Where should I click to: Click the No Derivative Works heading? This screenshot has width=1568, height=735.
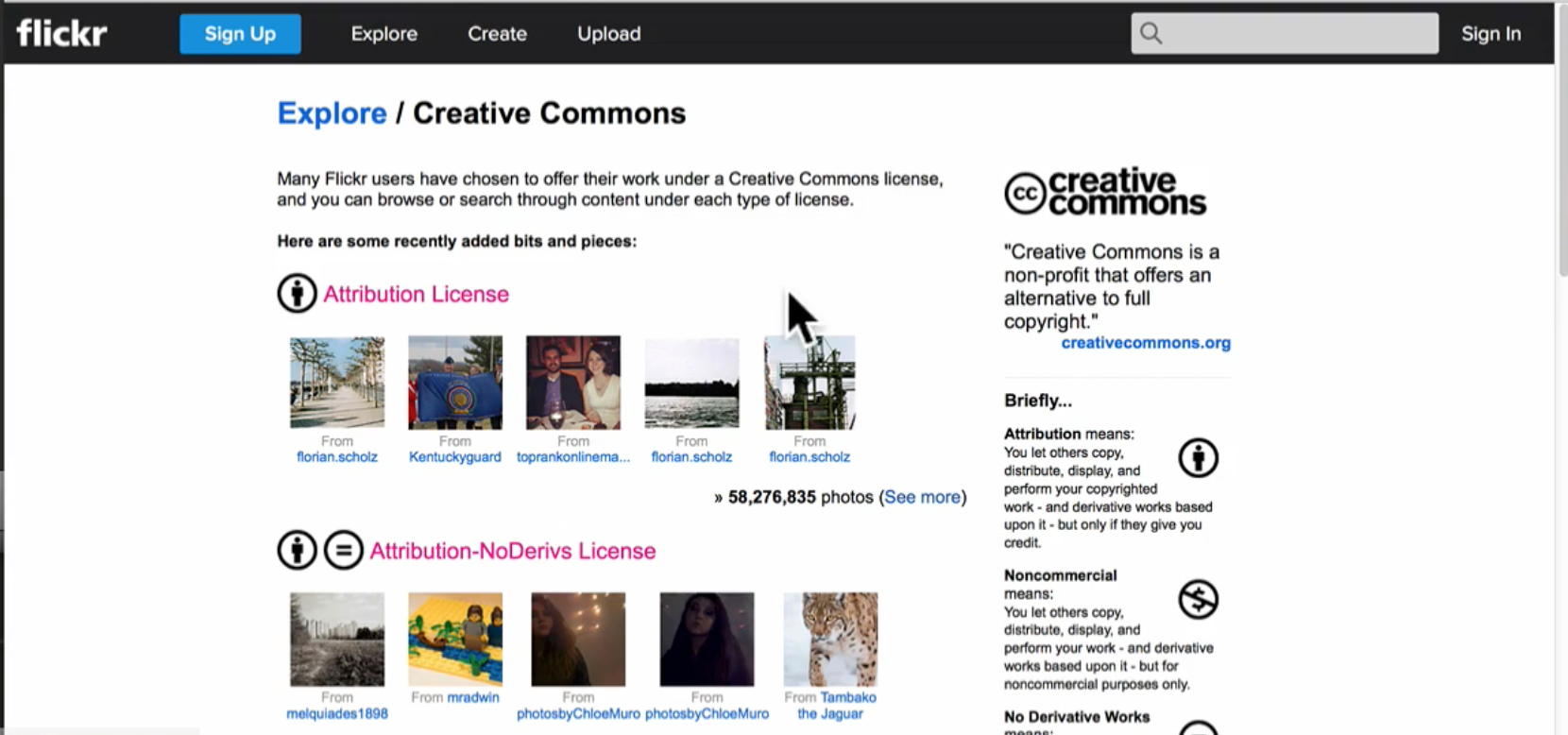[x=1077, y=717]
